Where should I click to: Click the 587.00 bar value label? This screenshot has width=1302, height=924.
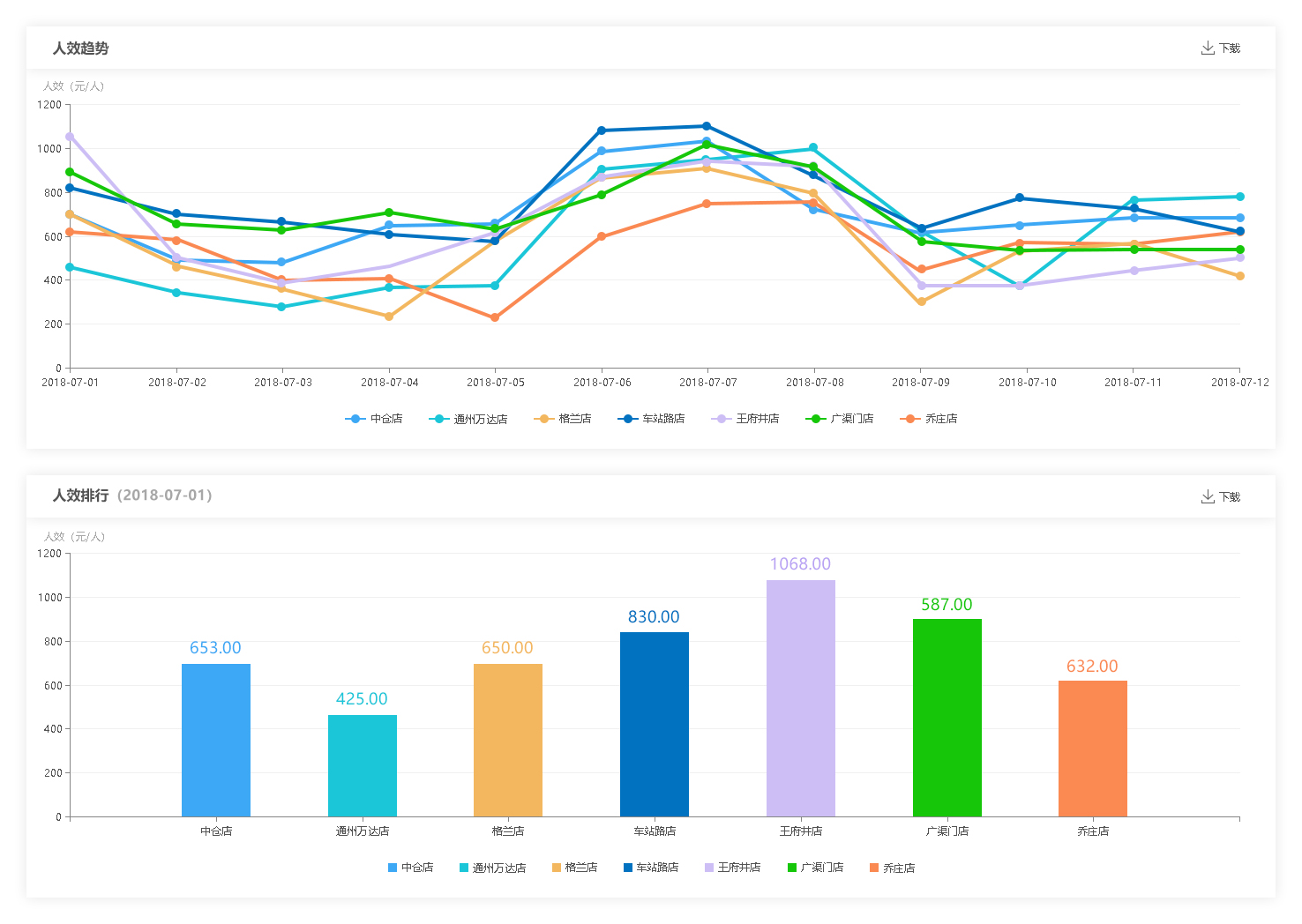pos(947,605)
